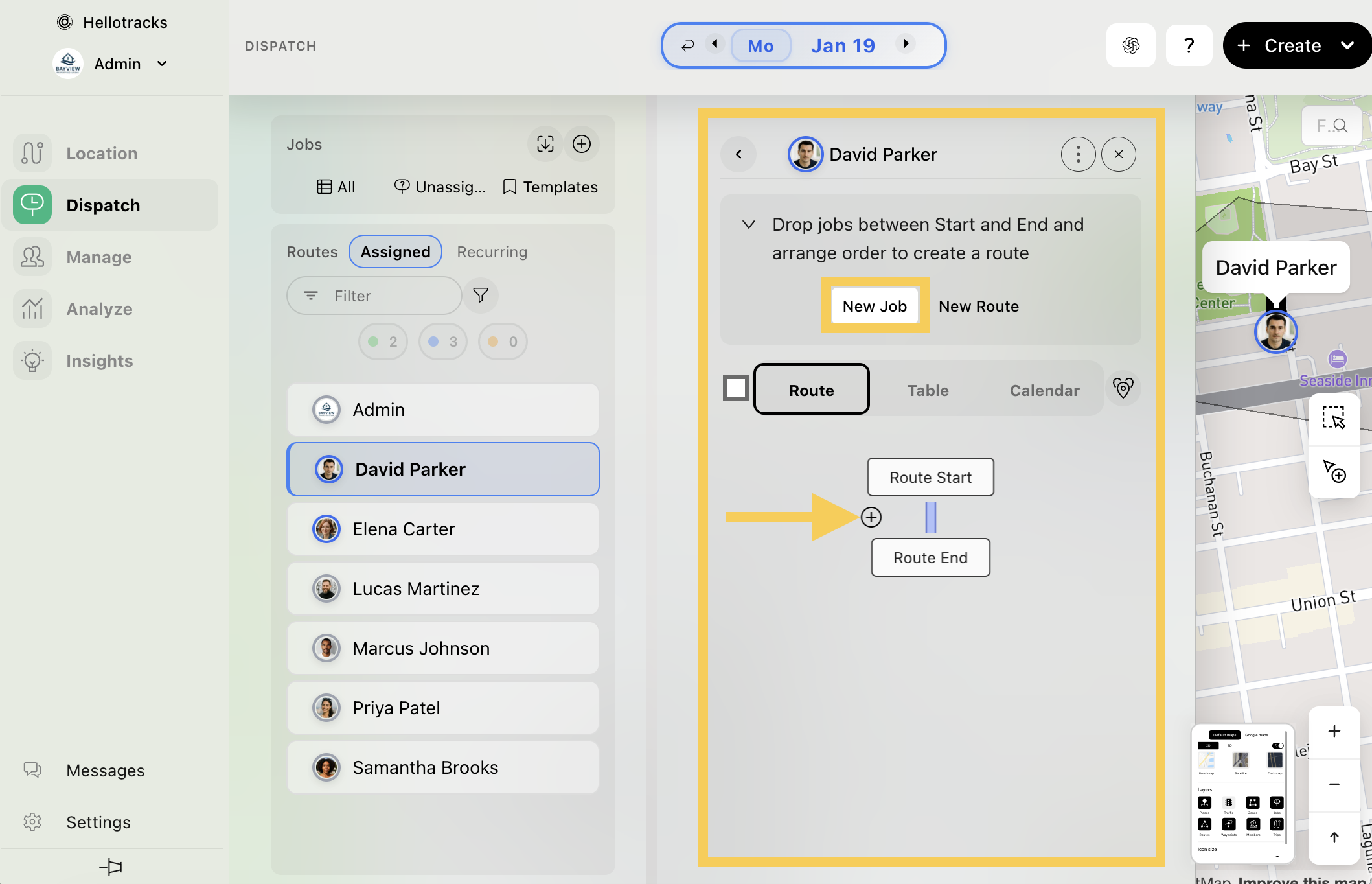Image resolution: width=1372 pixels, height=884 pixels.
Task: Click the New Route button
Action: click(978, 306)
